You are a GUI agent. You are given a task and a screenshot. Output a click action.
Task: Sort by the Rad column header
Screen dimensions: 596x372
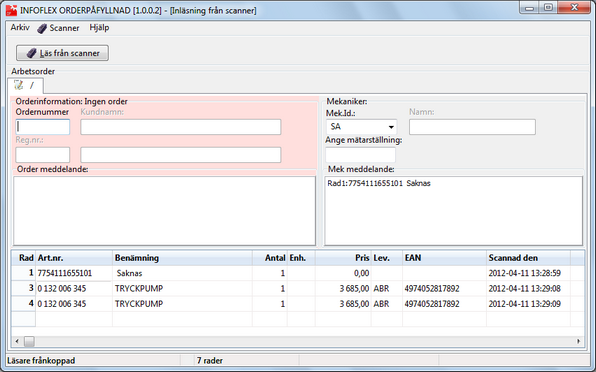point(24,258)
